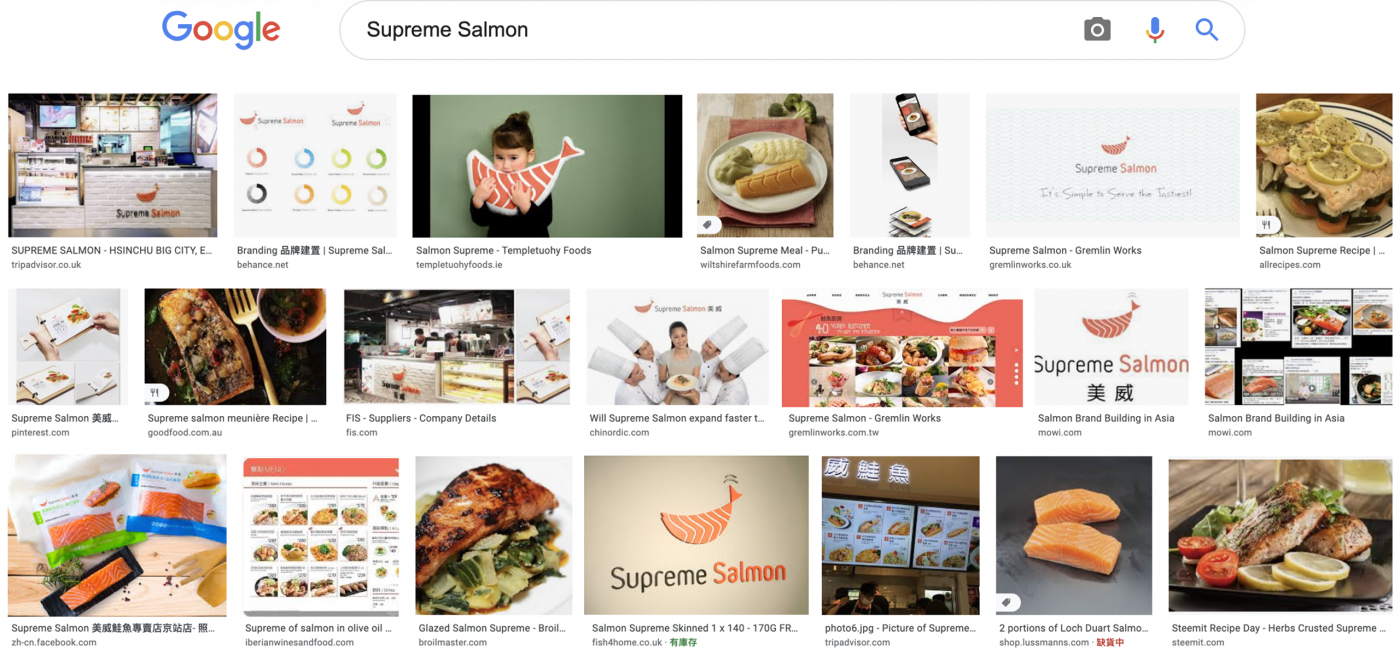Click recipe icon on salmon meunière image
The height and width of the screenshot is (656, 1400).
pos(155,393)
